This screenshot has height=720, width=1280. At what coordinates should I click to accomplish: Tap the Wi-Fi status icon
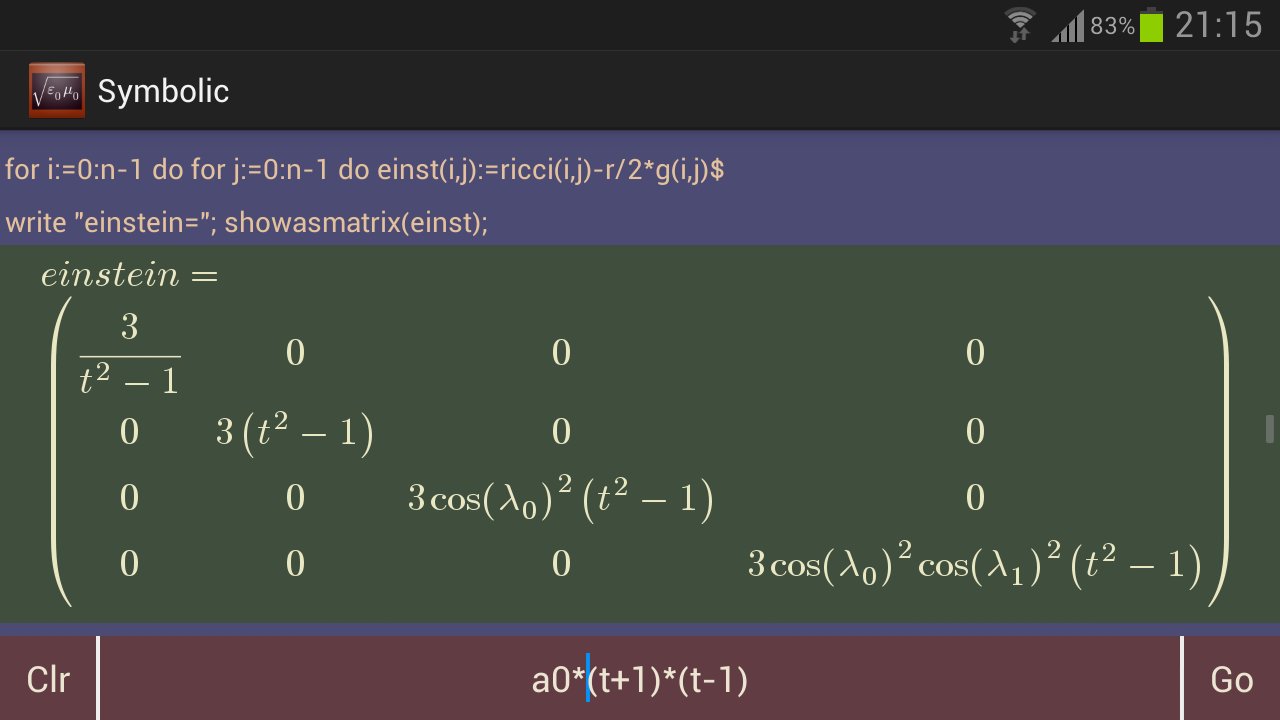pyautogui.click(x=1021, y=25)
